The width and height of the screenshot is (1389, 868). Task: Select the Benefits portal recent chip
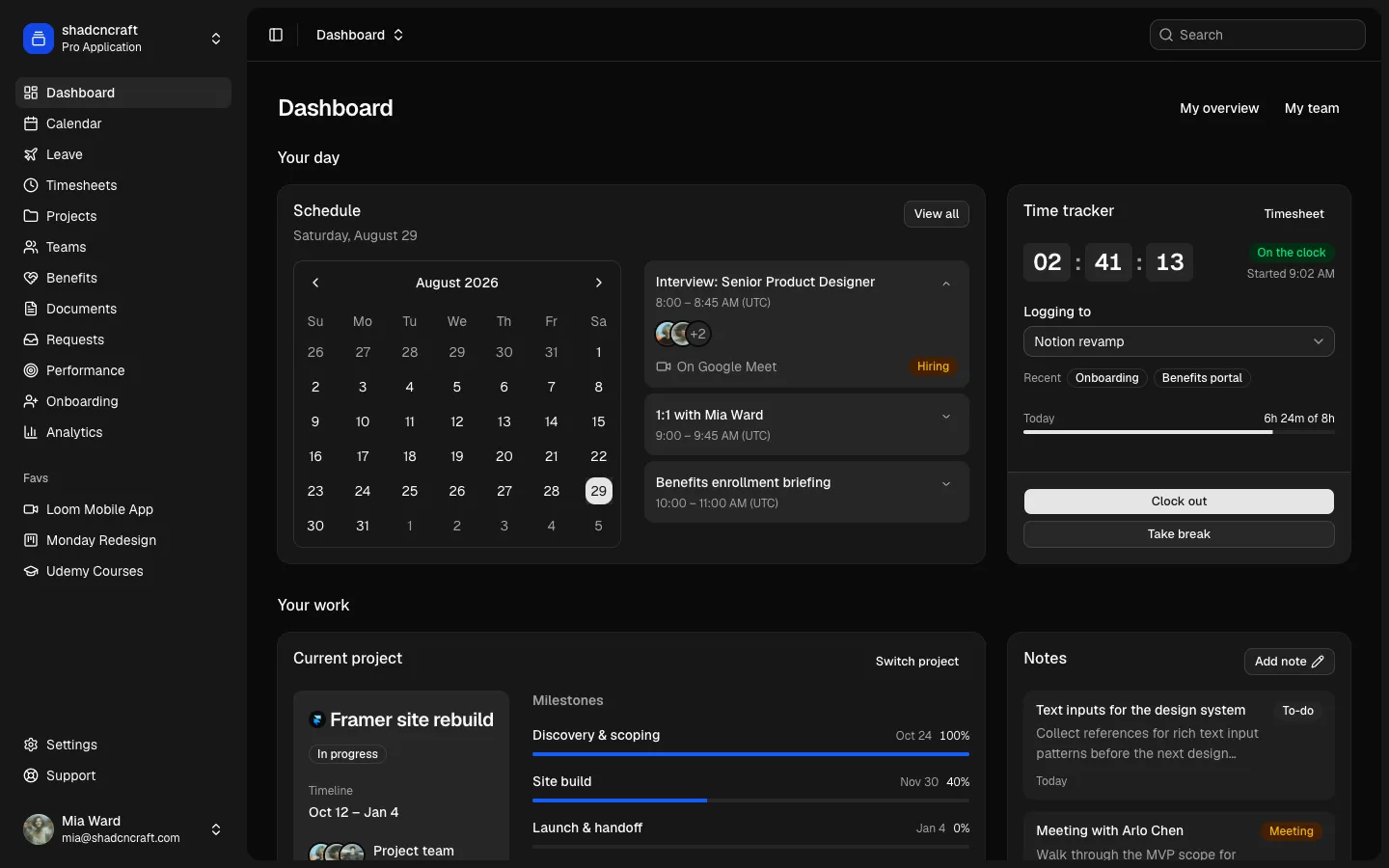1202,378
